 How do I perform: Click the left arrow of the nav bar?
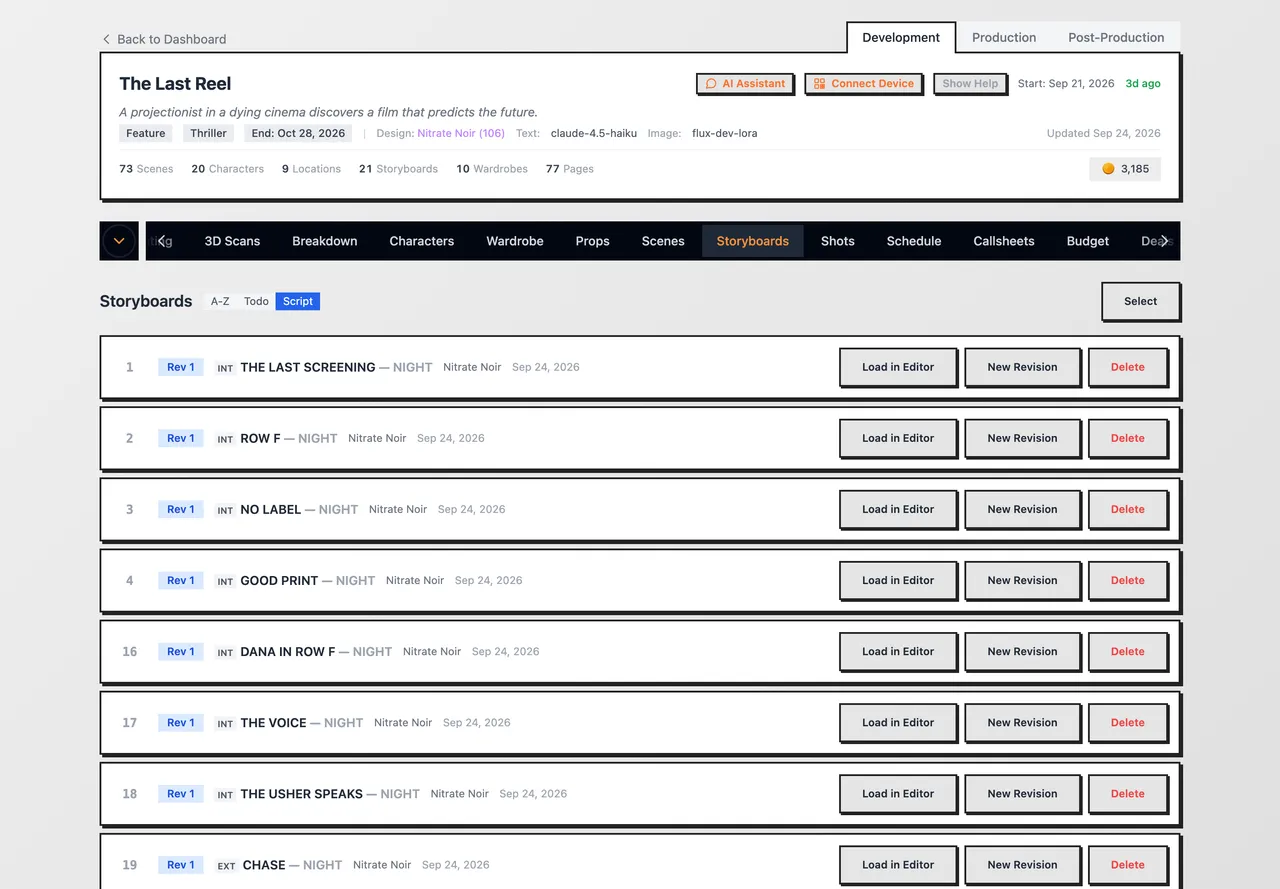click(x=161, y=241)
